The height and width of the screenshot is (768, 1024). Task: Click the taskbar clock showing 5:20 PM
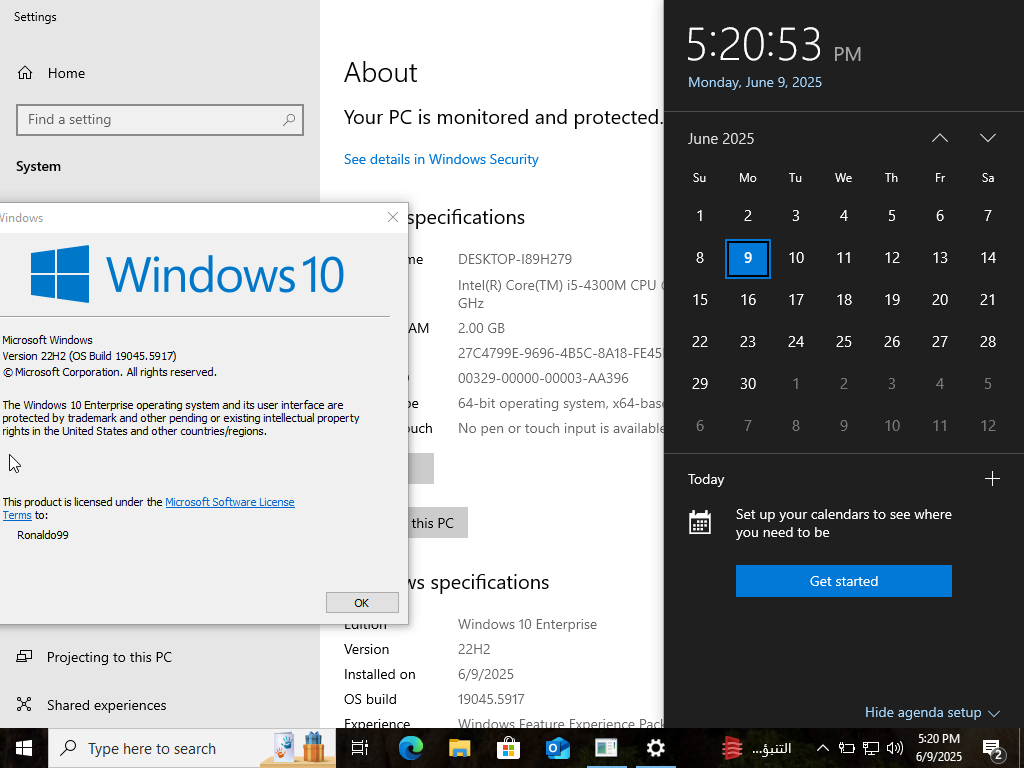point(938,748)
